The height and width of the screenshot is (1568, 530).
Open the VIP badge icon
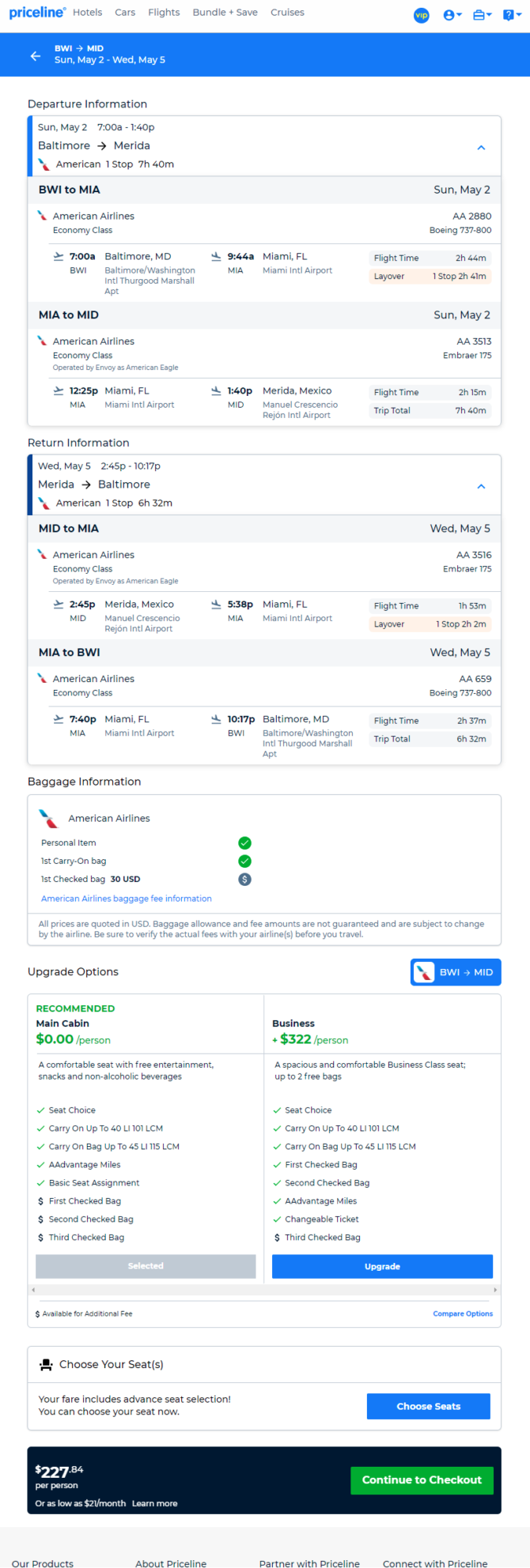[x=422, y=15]
